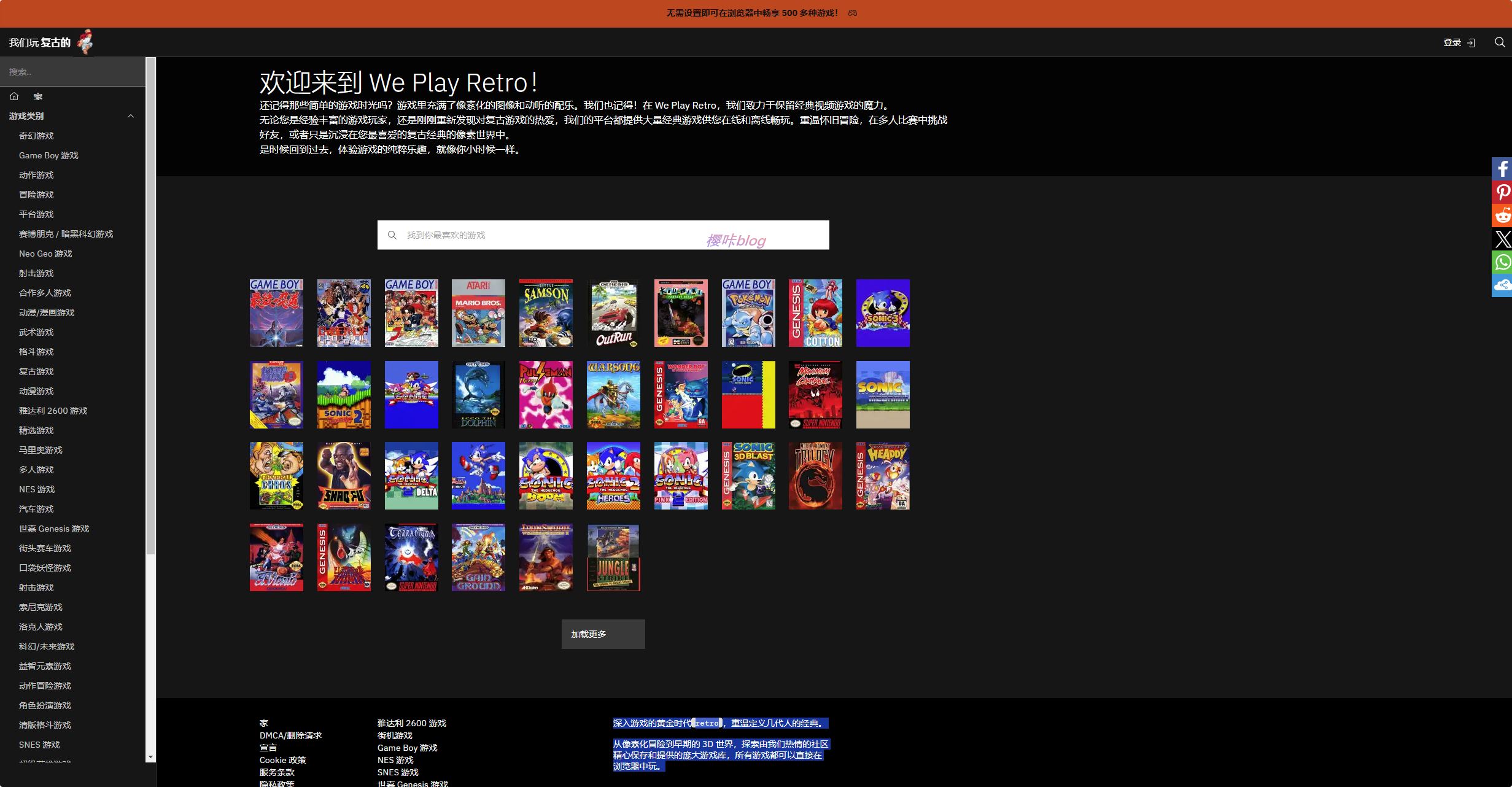This screenshot has width=1512, height=787.
Task: Open the General Chaos game cover
Action: 276,476
